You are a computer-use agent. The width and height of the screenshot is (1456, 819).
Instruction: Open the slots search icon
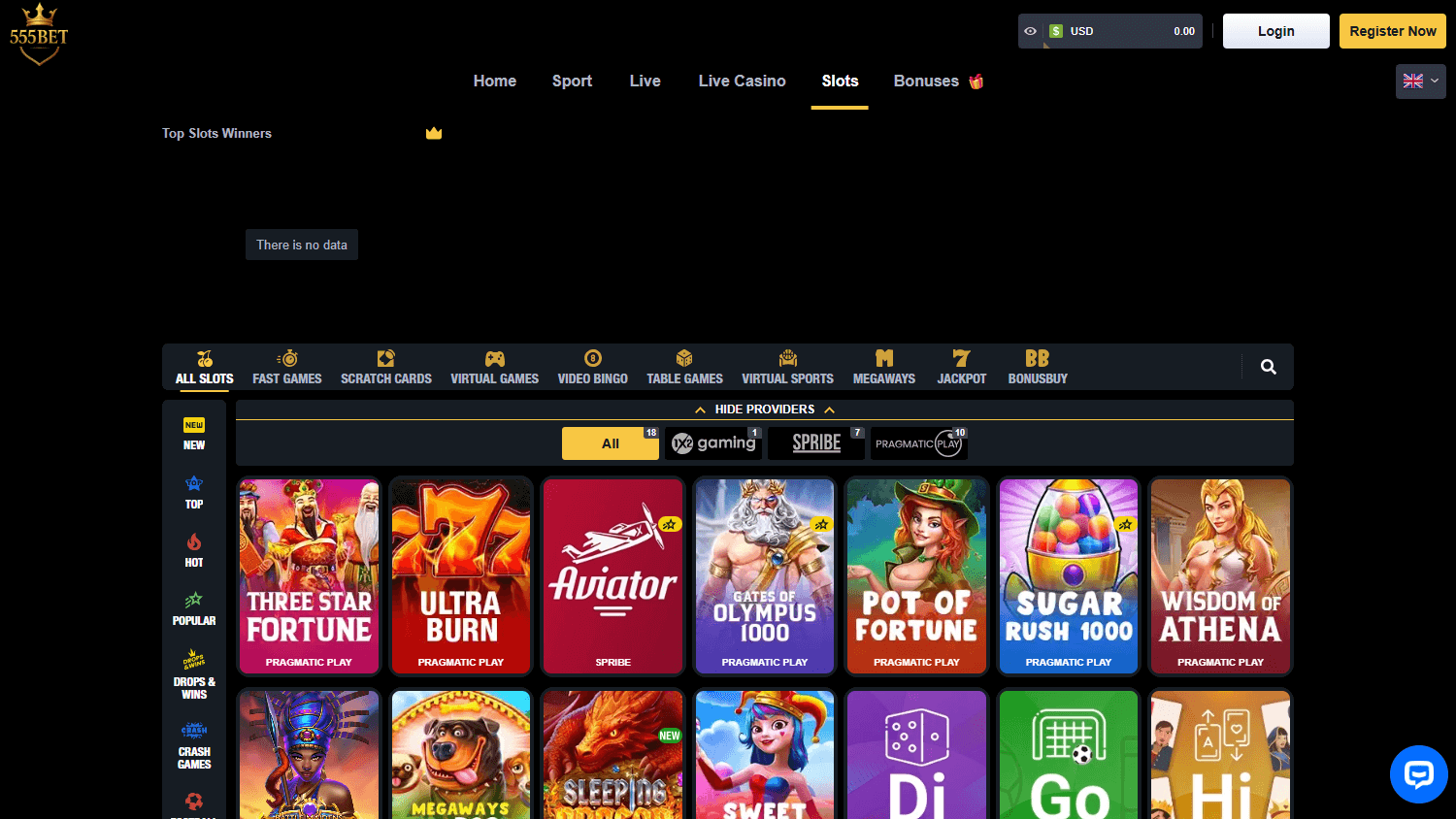point(1269,367)
